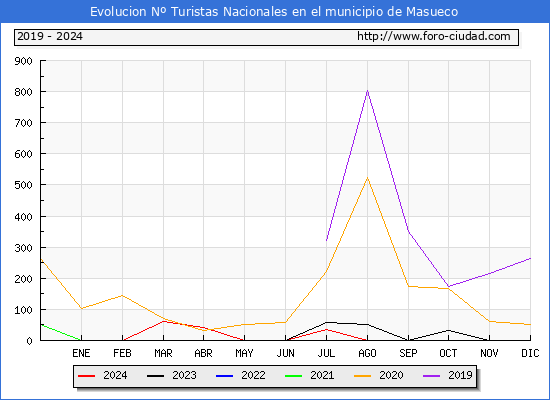
Task: Select the 2024 legend label
Action: [x=115, y=375]
